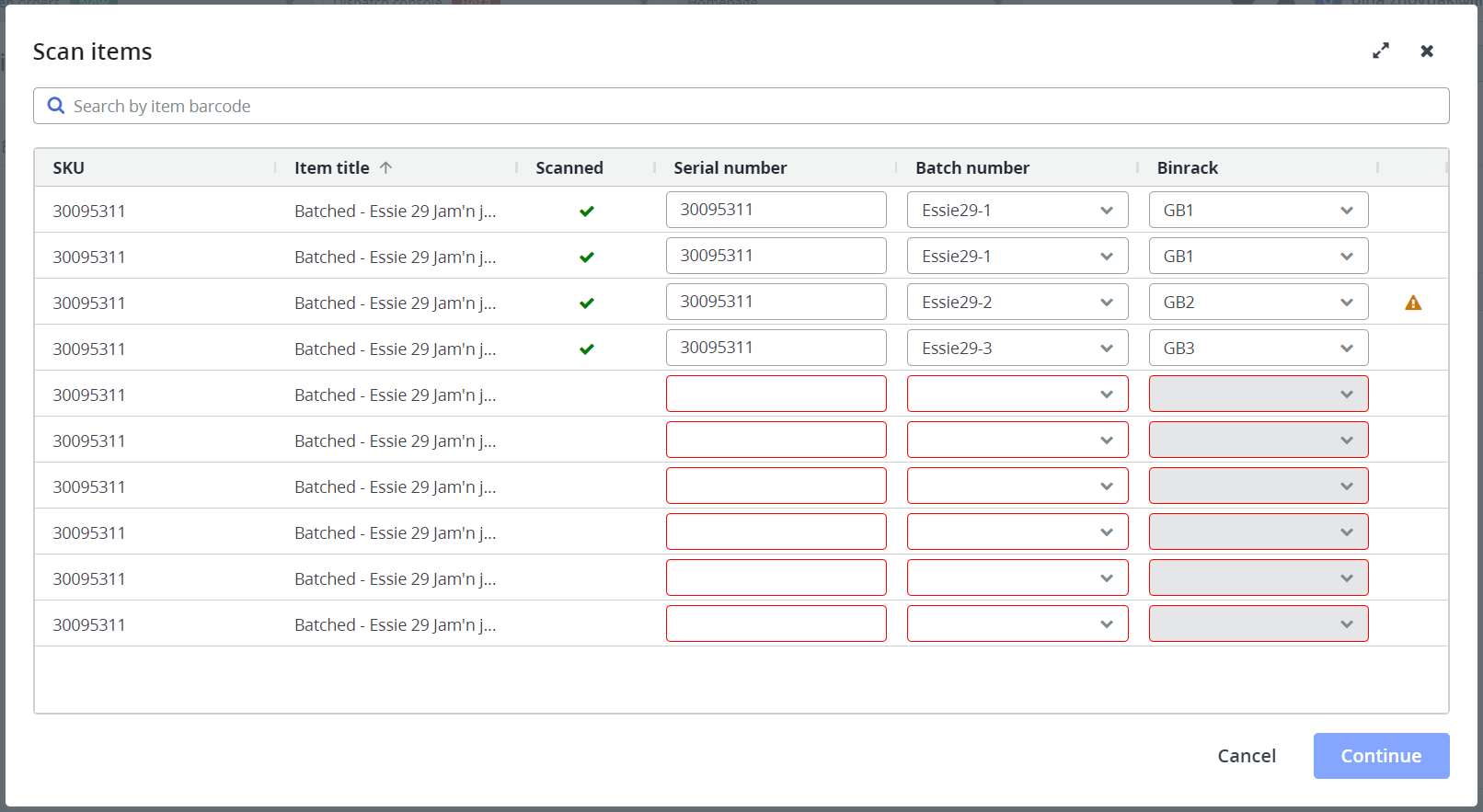Image resolution: width=1483 pixels, height=812 pixels.
Task: Open the Essie29-2 batch number dropdown
Action: [x=1017, y=303]
